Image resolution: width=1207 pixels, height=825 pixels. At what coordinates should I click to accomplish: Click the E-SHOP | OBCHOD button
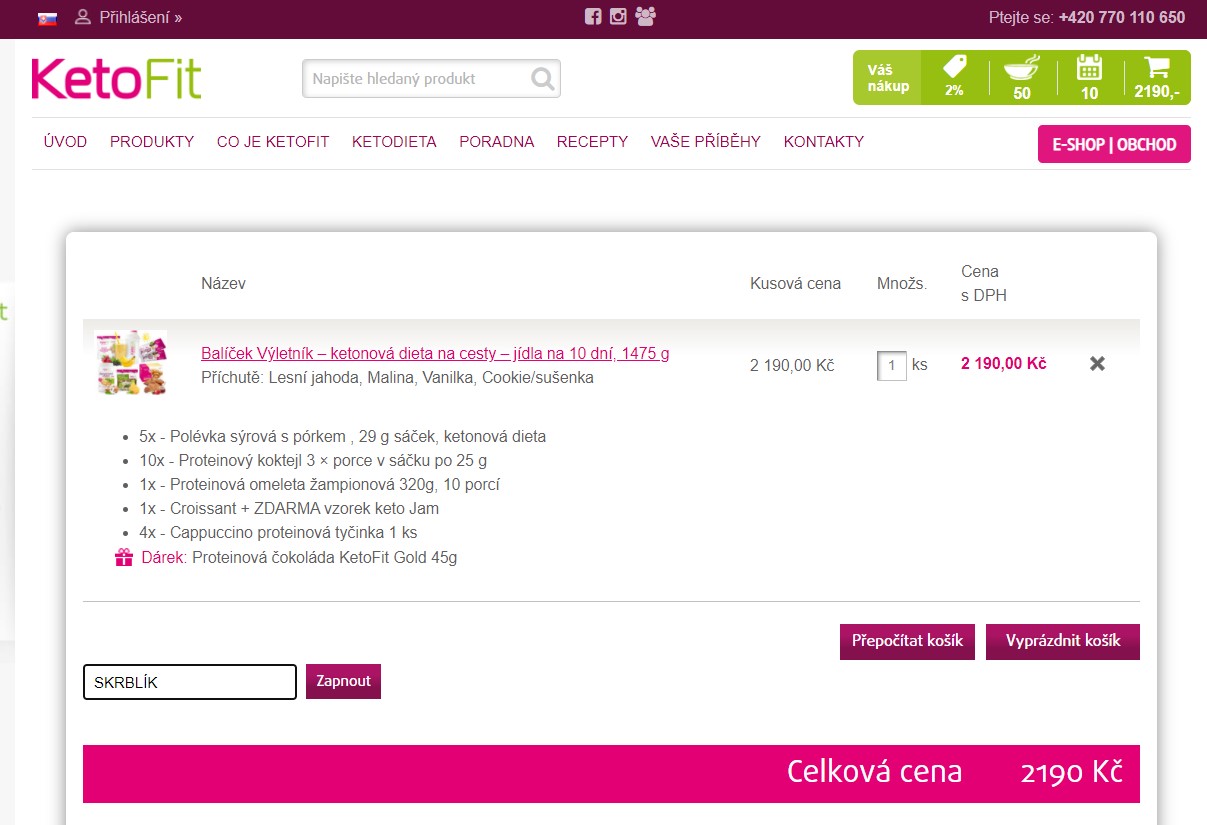1114,144
